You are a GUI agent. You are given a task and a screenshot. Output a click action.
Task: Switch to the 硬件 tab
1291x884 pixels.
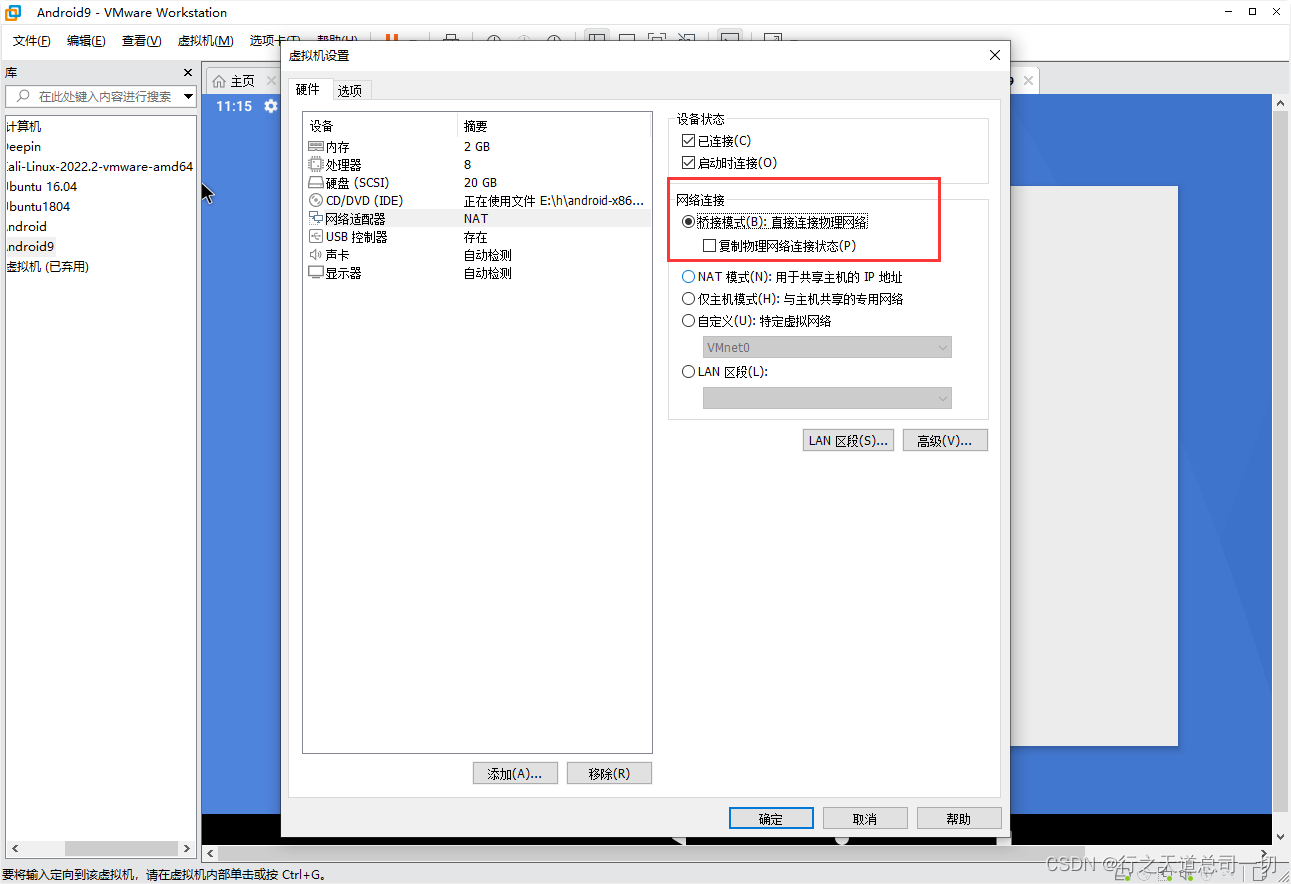(308, 90)
